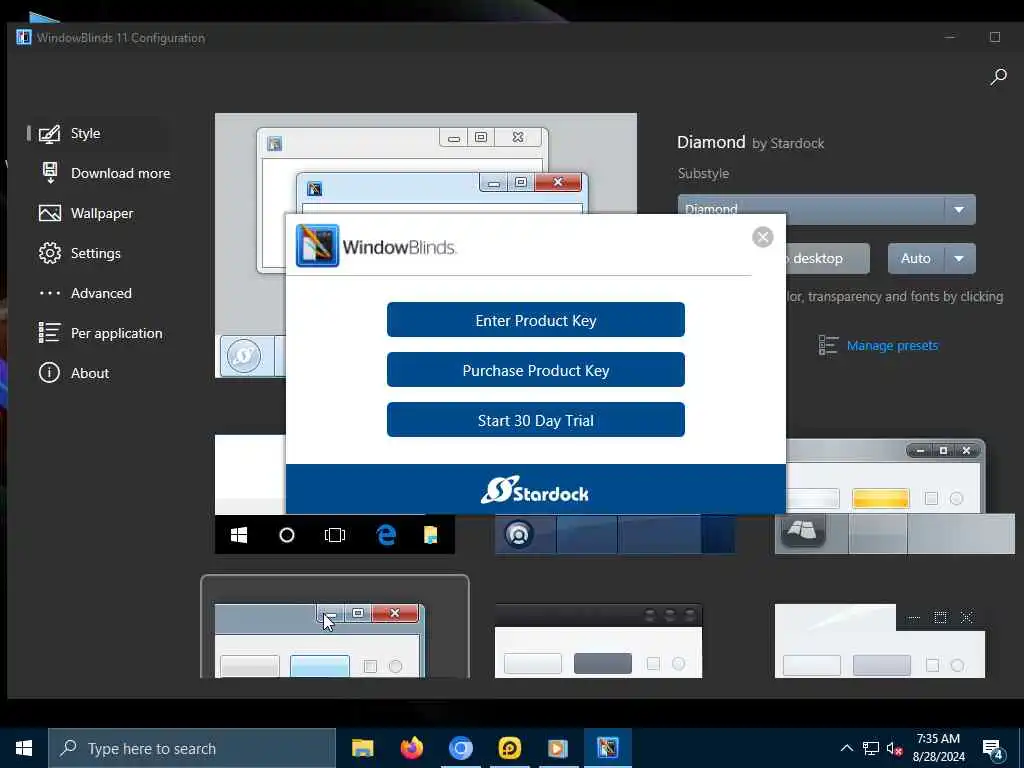Open Settings in the sidebar

coord(98,253)
